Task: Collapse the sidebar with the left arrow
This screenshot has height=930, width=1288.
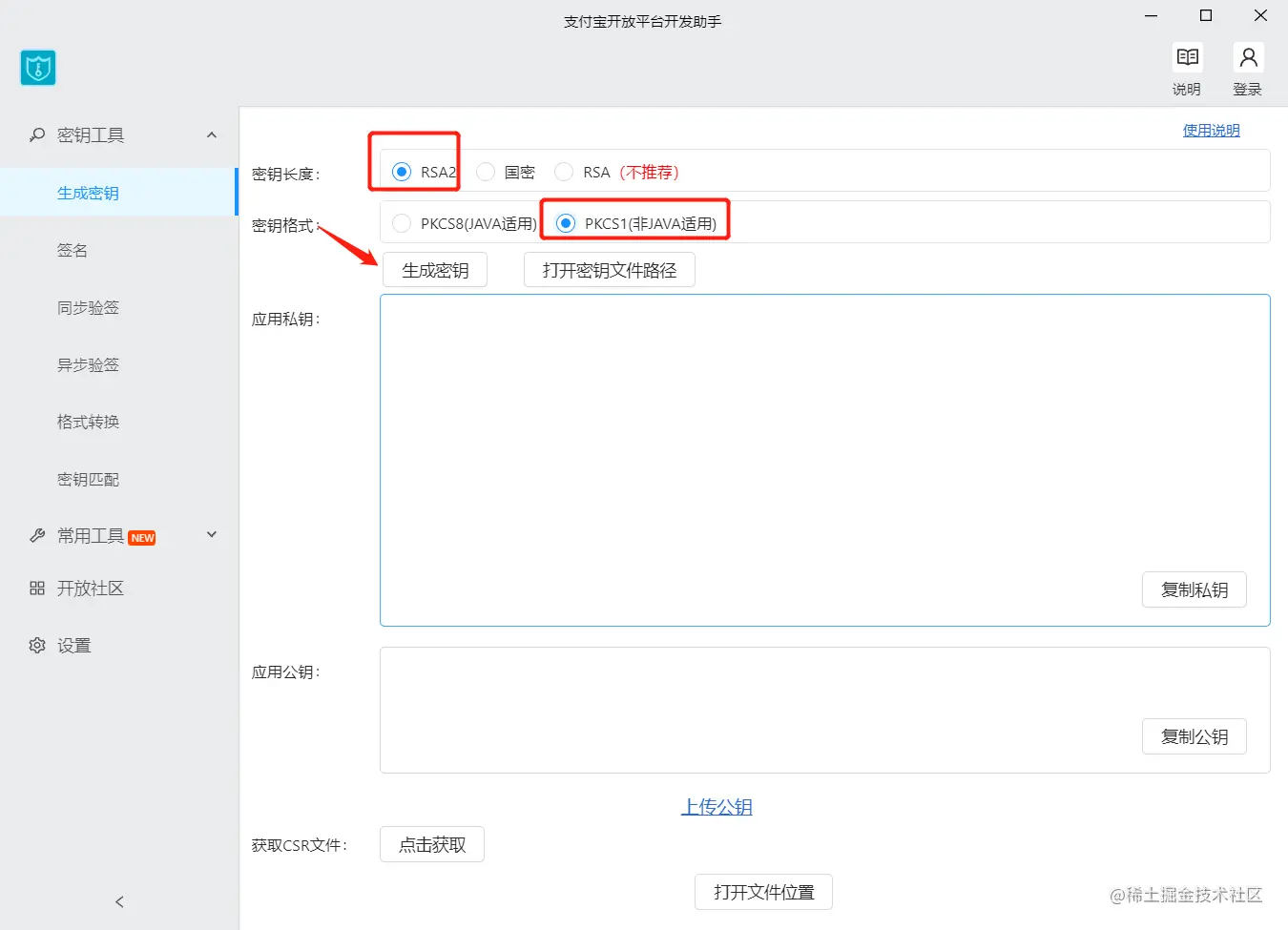Action: click(x=119, y=901)
